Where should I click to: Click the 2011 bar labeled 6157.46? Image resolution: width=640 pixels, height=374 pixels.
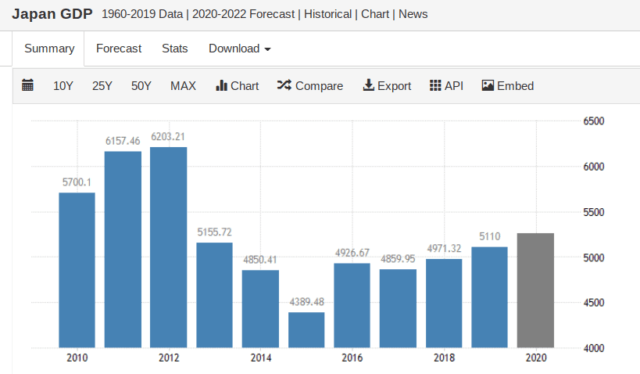pyautogui.click(x=123, y=249)
